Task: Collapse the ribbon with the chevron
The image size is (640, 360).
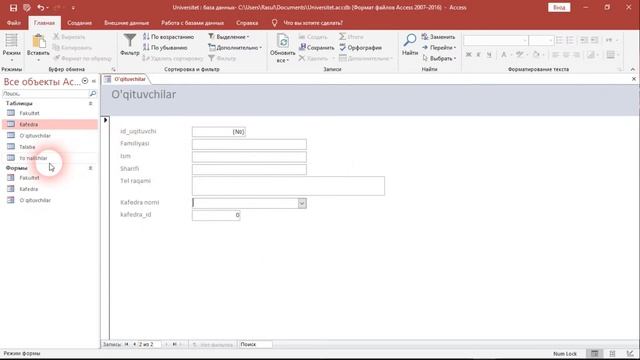Action: 632,69
